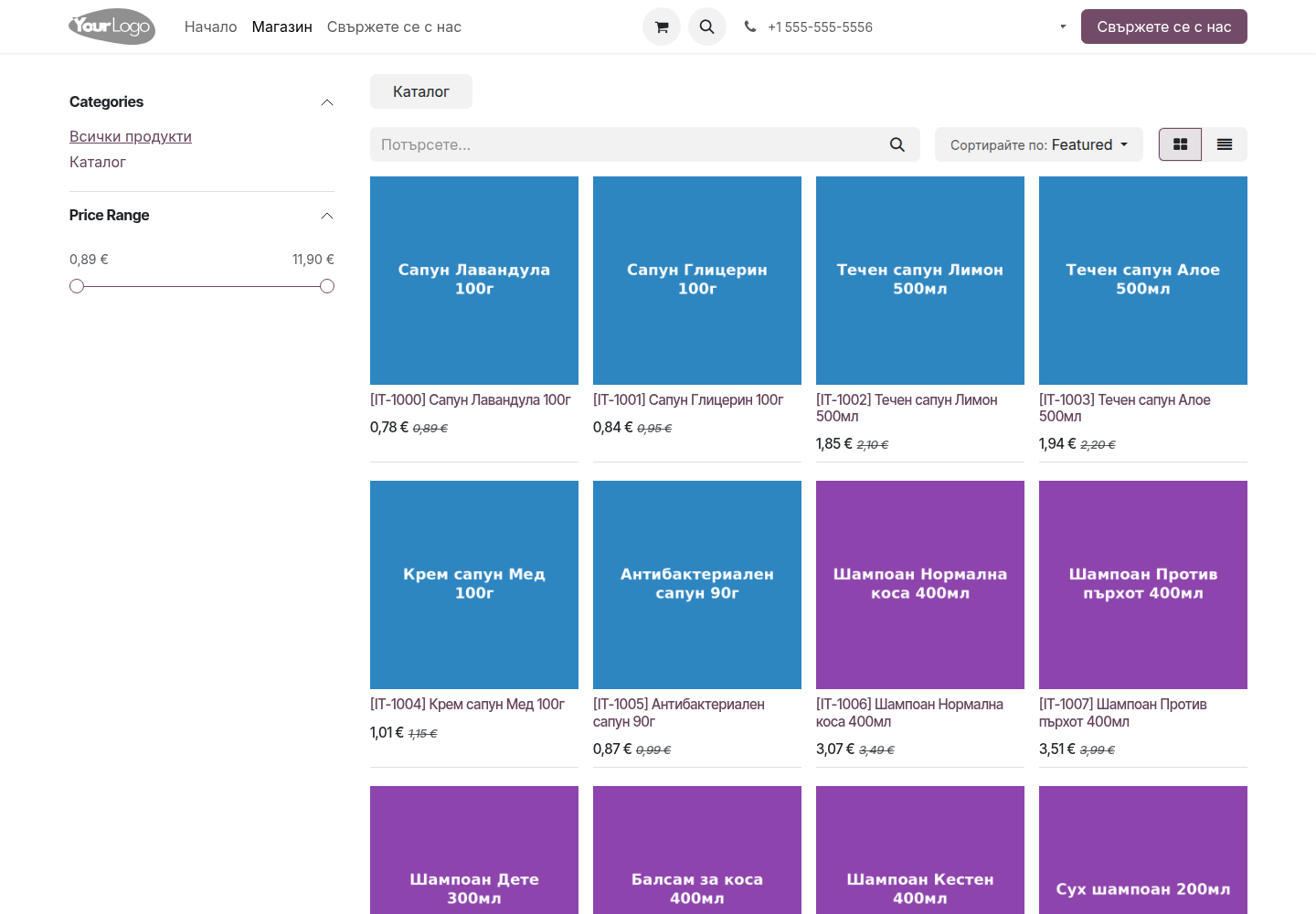Click [IT-1007] Шампоан Против пърхот title
Screen dimensions: 1316x914
coord(1123,713)
